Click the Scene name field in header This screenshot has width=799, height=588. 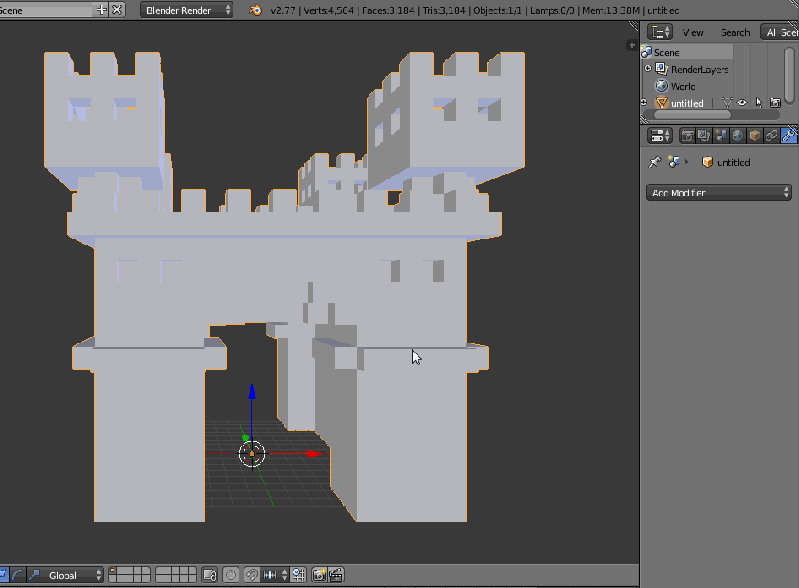click(47, 10)
